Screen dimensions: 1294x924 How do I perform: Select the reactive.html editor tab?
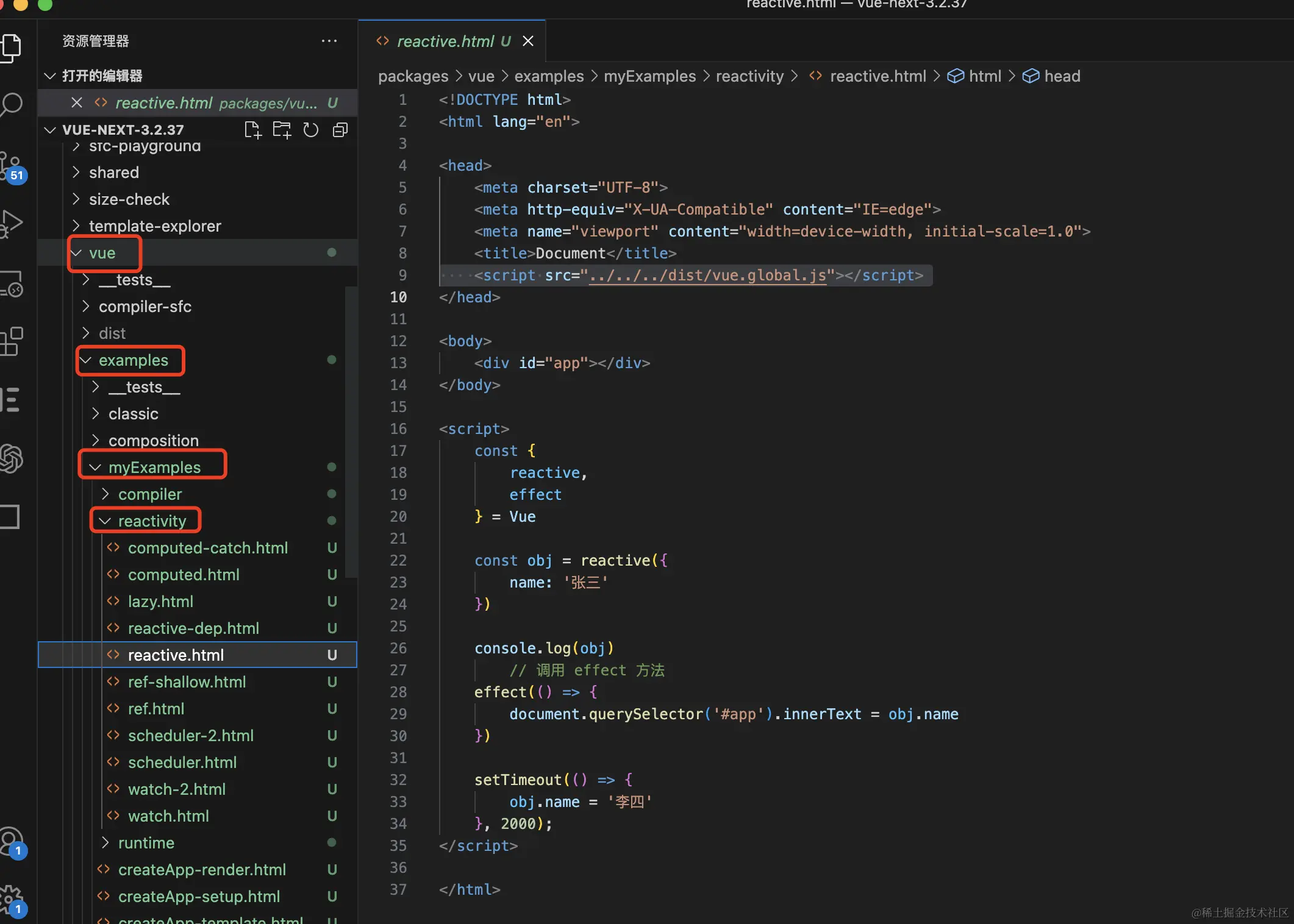445,41
